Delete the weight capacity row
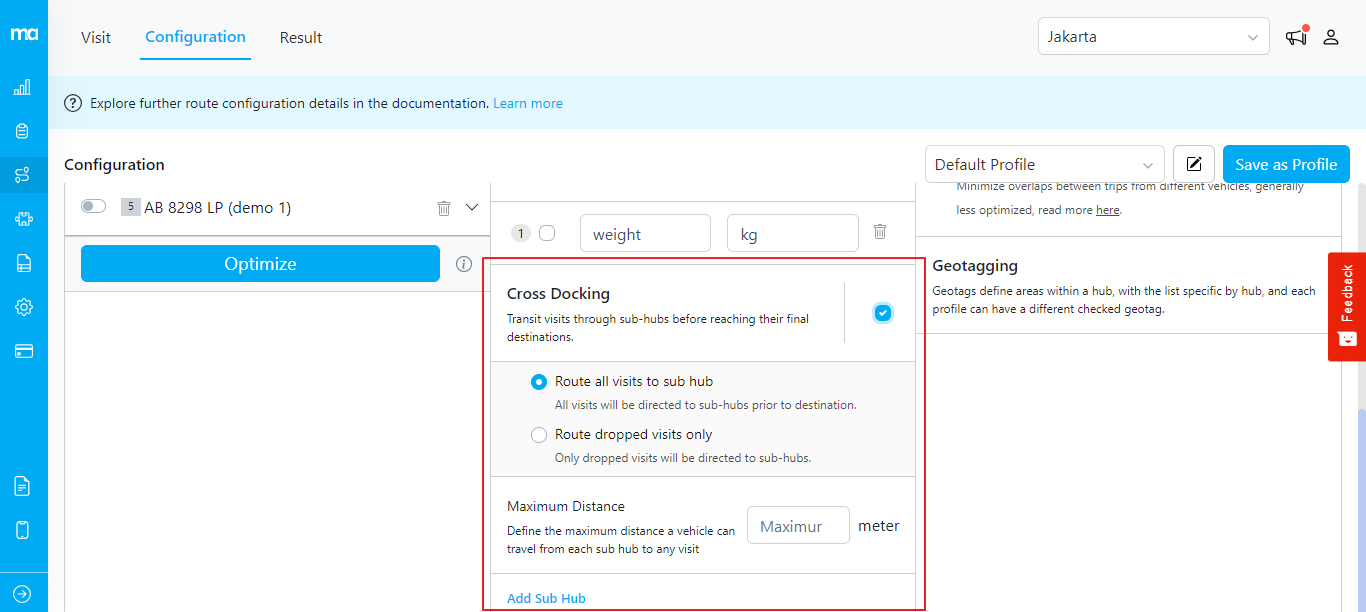The image size is (1366, 612). pos(880,232)
